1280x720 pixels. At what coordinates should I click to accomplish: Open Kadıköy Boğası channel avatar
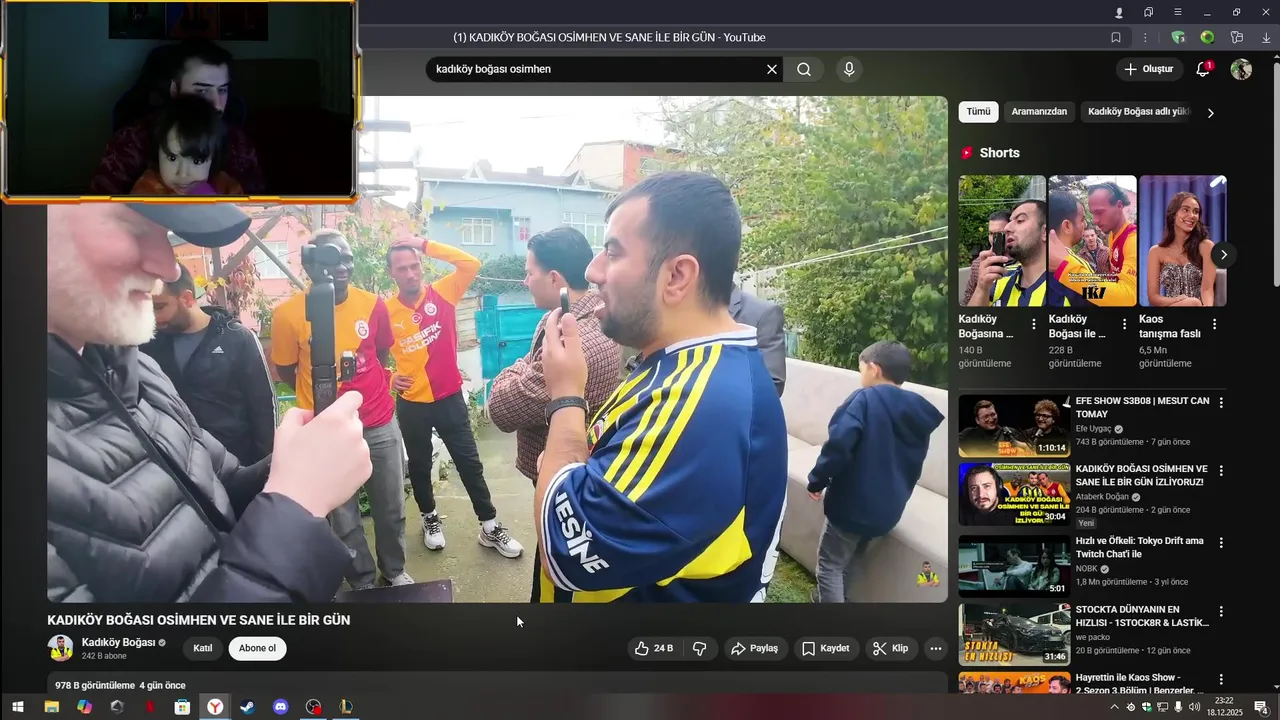[60, 648]
